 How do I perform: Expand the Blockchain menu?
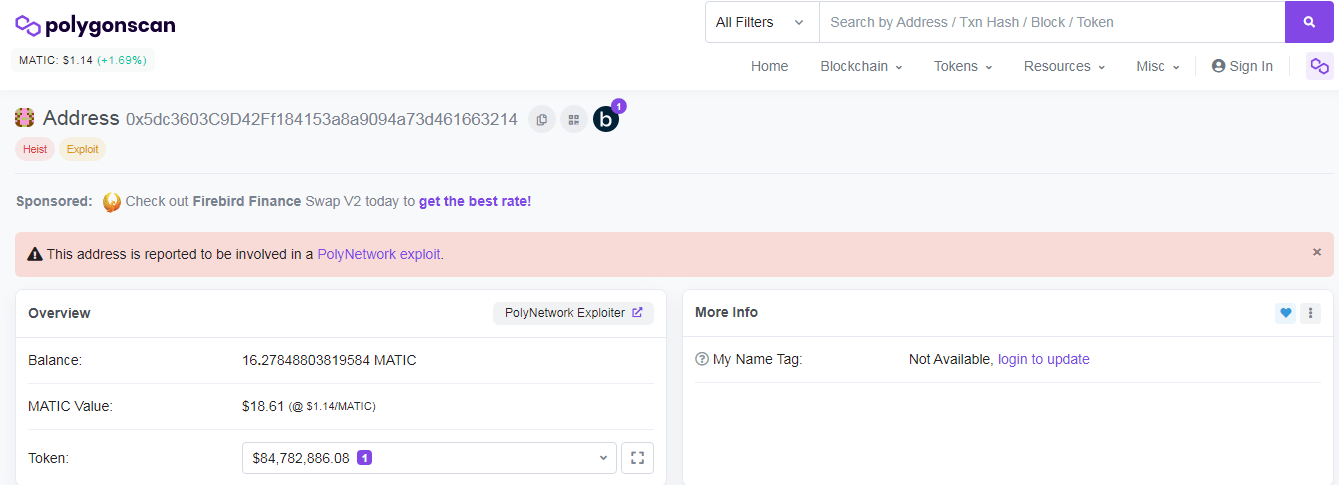click(861, 66)
